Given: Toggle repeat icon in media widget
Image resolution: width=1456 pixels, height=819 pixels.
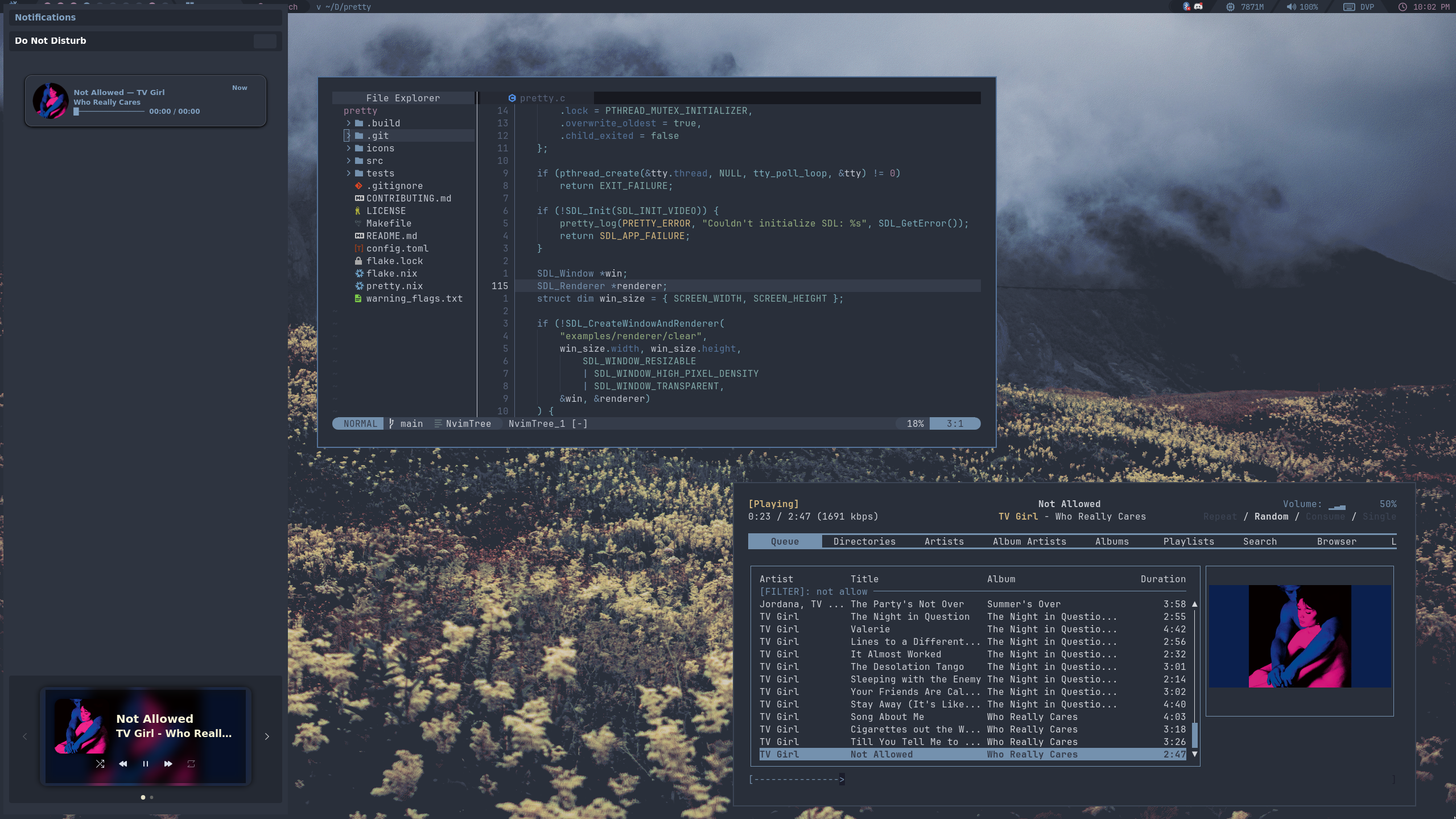Looking at the screenshot, I should point(191,764).
